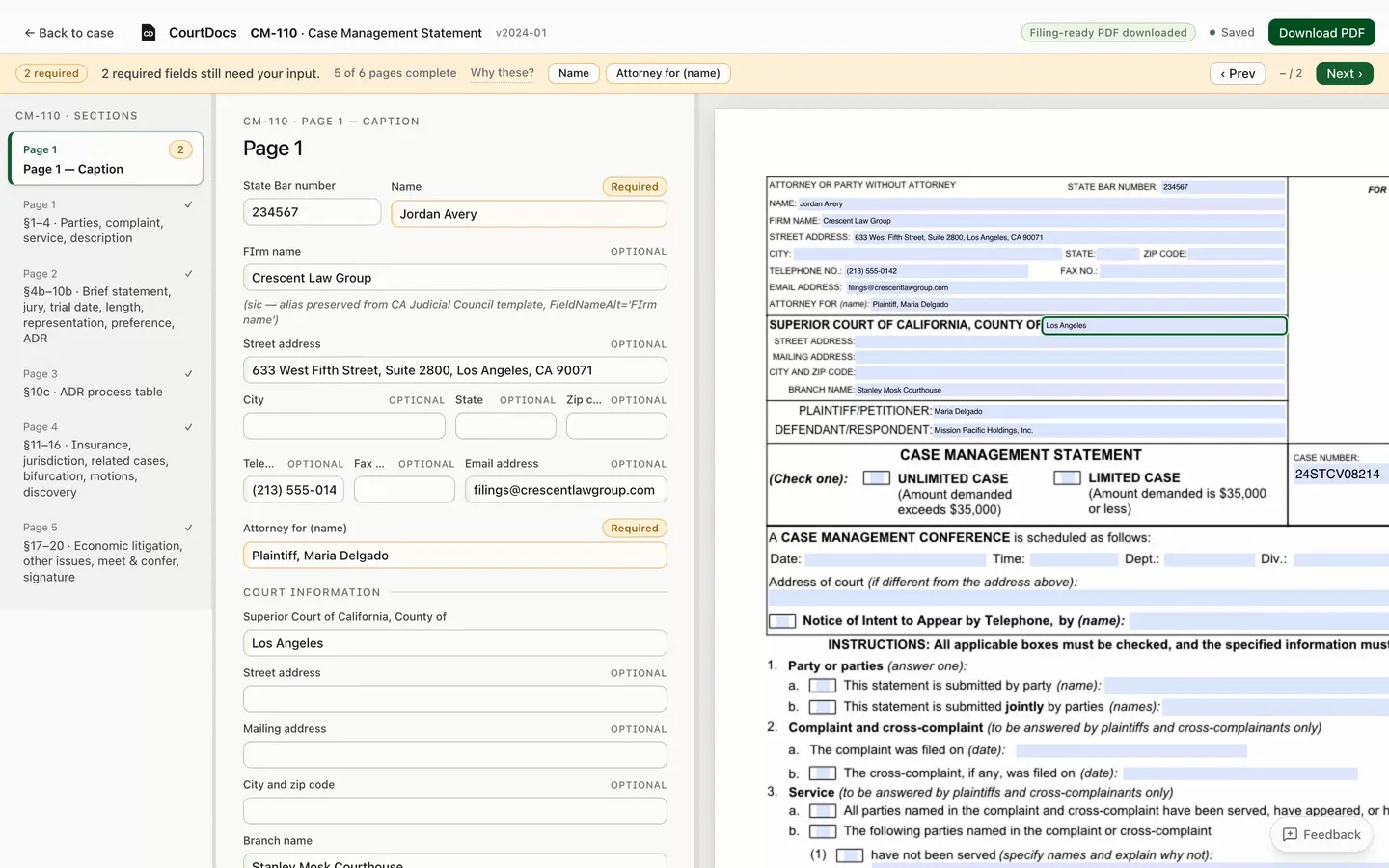Click the Mailing address field
The width and height of the screenshot is (1389, 868).
[454, 755]
